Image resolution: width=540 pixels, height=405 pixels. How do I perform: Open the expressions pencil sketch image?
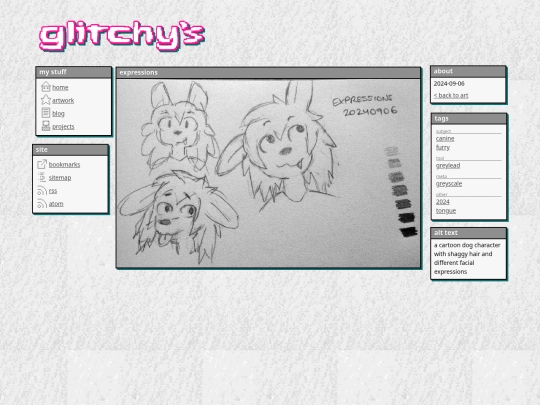[268, 173]
